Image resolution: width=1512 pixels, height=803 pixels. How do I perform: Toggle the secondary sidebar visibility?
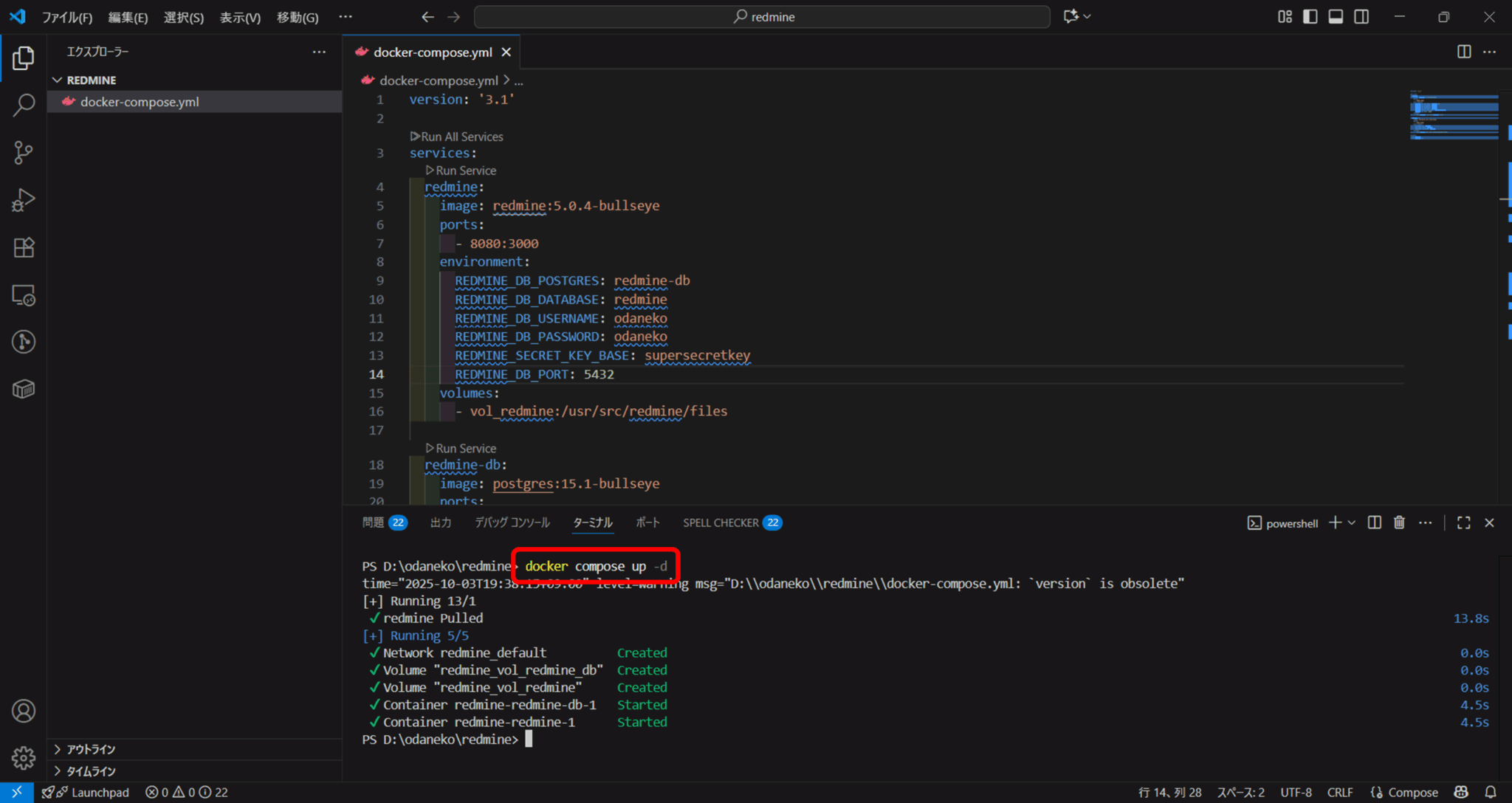click(1361, 16)
